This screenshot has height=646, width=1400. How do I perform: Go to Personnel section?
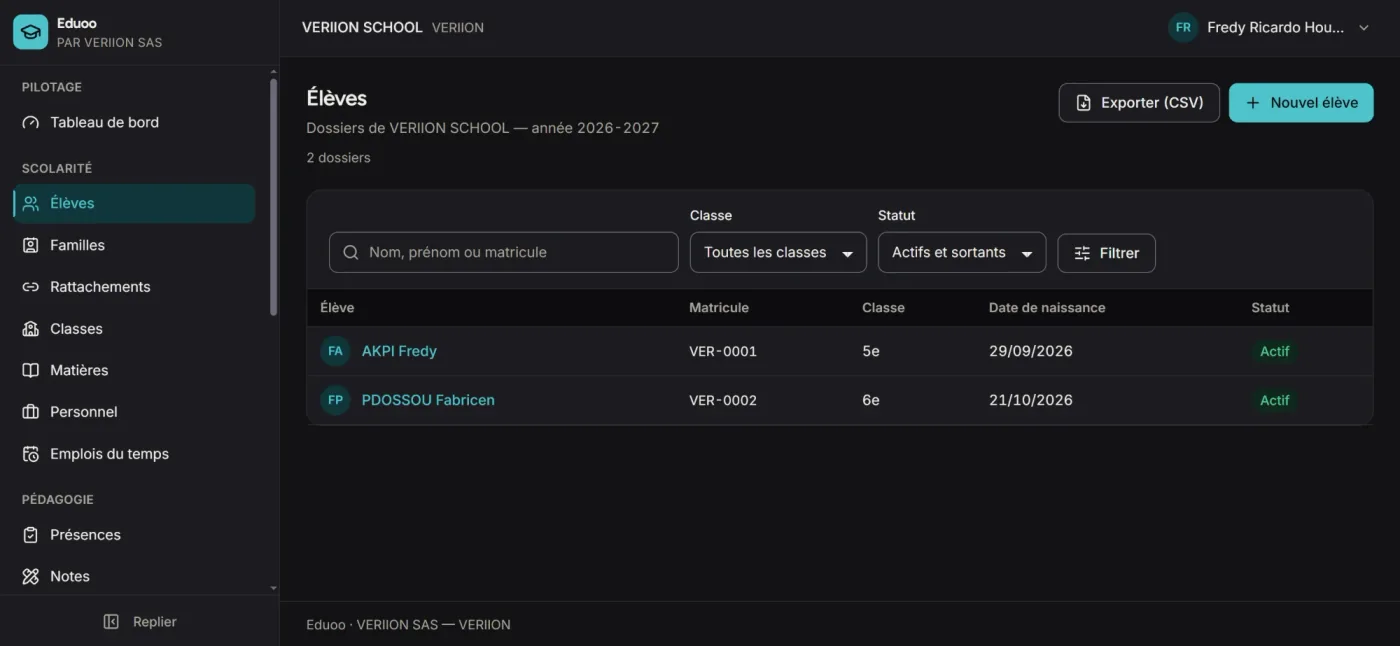point(134,412)
